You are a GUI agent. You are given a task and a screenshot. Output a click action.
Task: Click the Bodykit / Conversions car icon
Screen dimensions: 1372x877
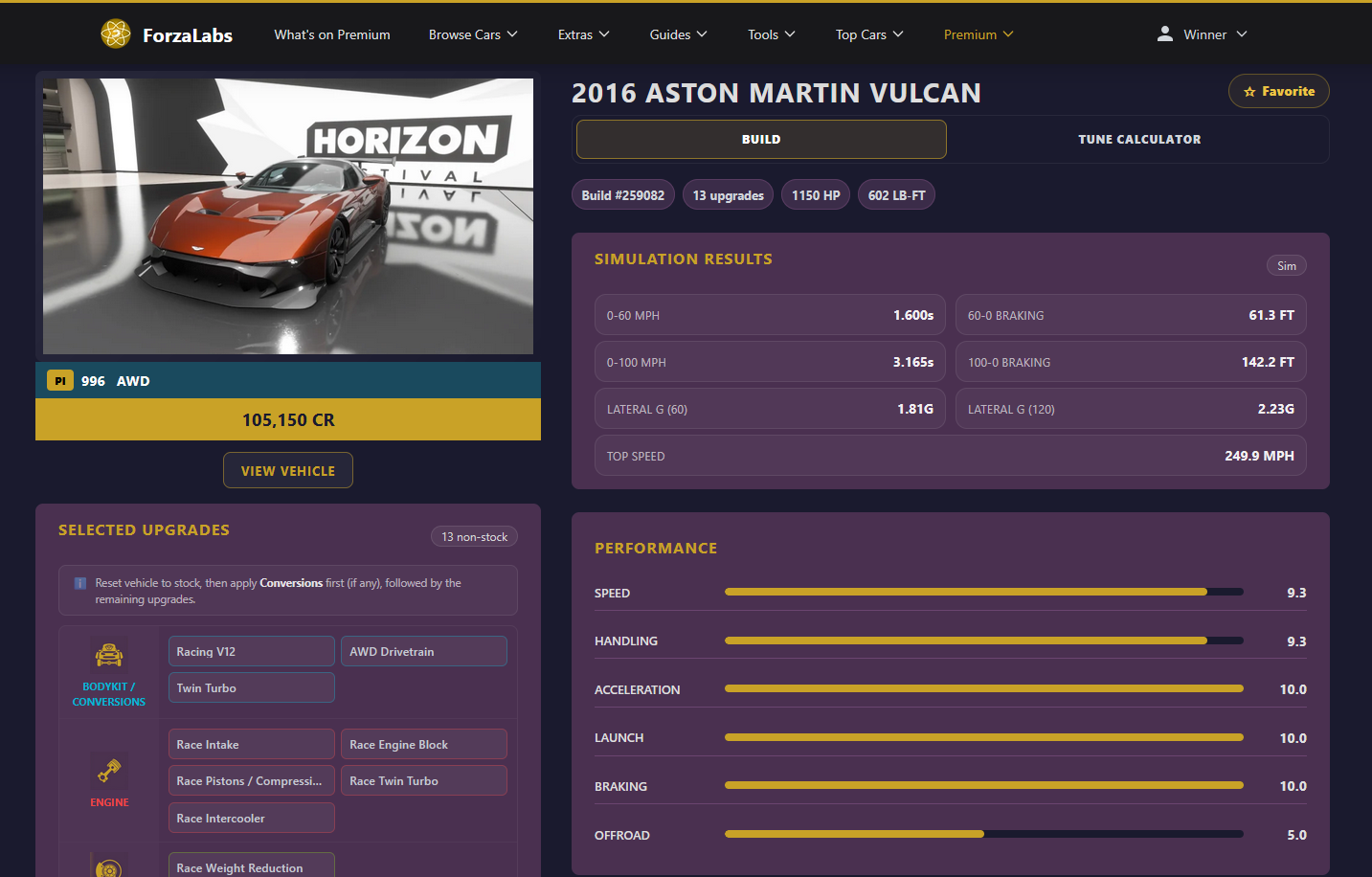[x=109, y=655]
